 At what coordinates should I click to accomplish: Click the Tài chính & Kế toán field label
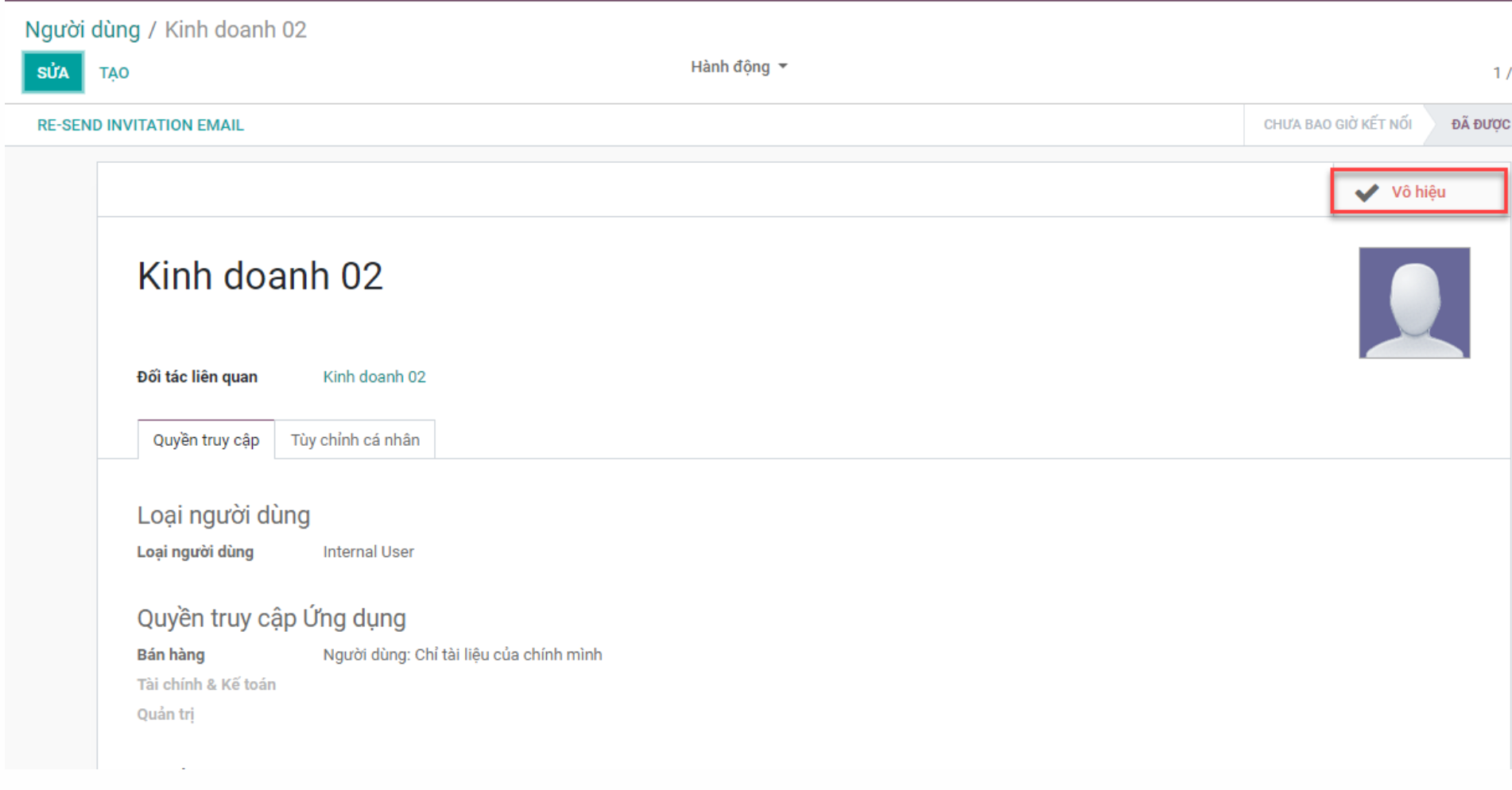click(206, 684)
